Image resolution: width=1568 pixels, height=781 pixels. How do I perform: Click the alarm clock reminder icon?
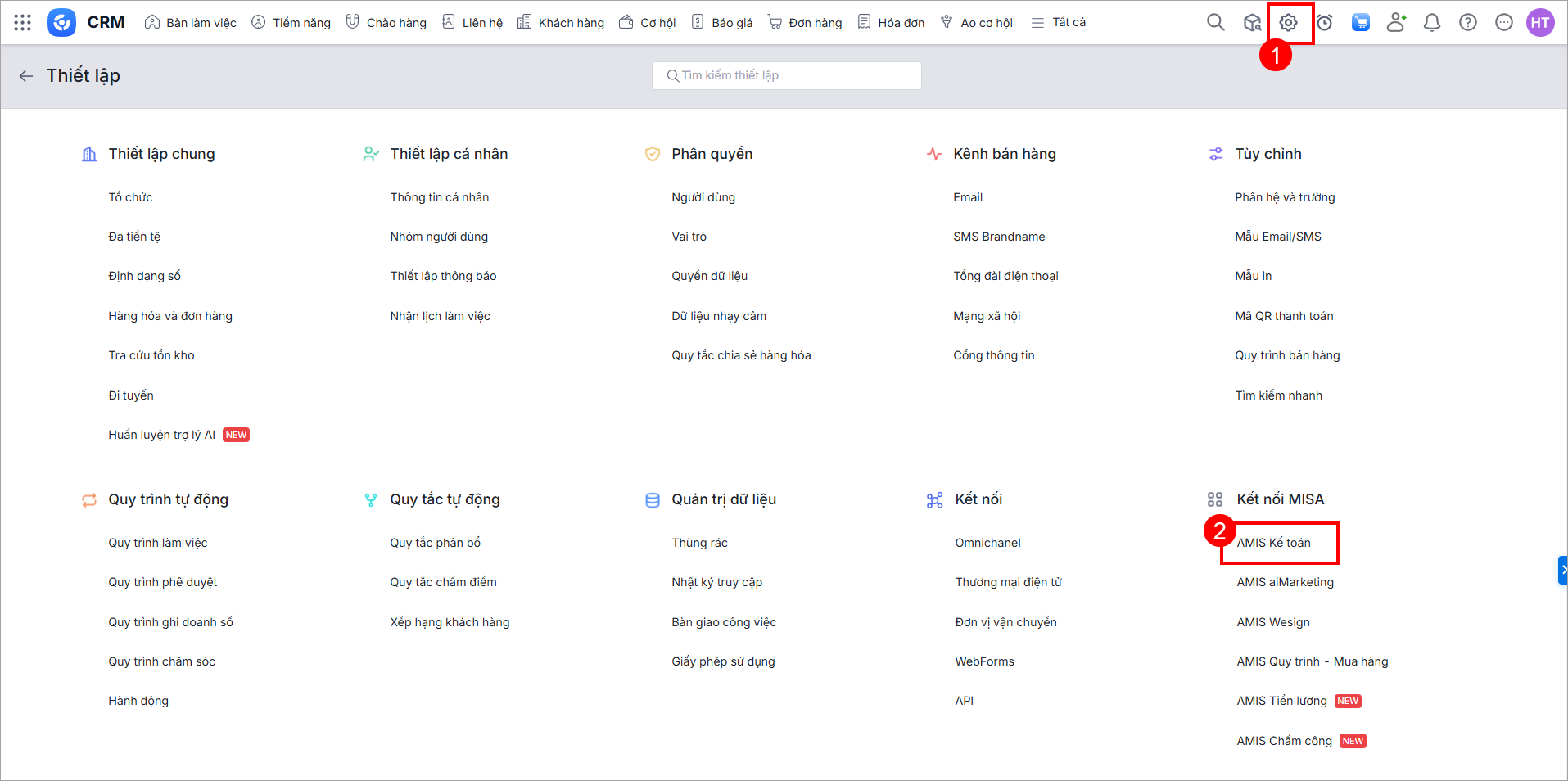pyautogui.click(x=1324, y=23)
